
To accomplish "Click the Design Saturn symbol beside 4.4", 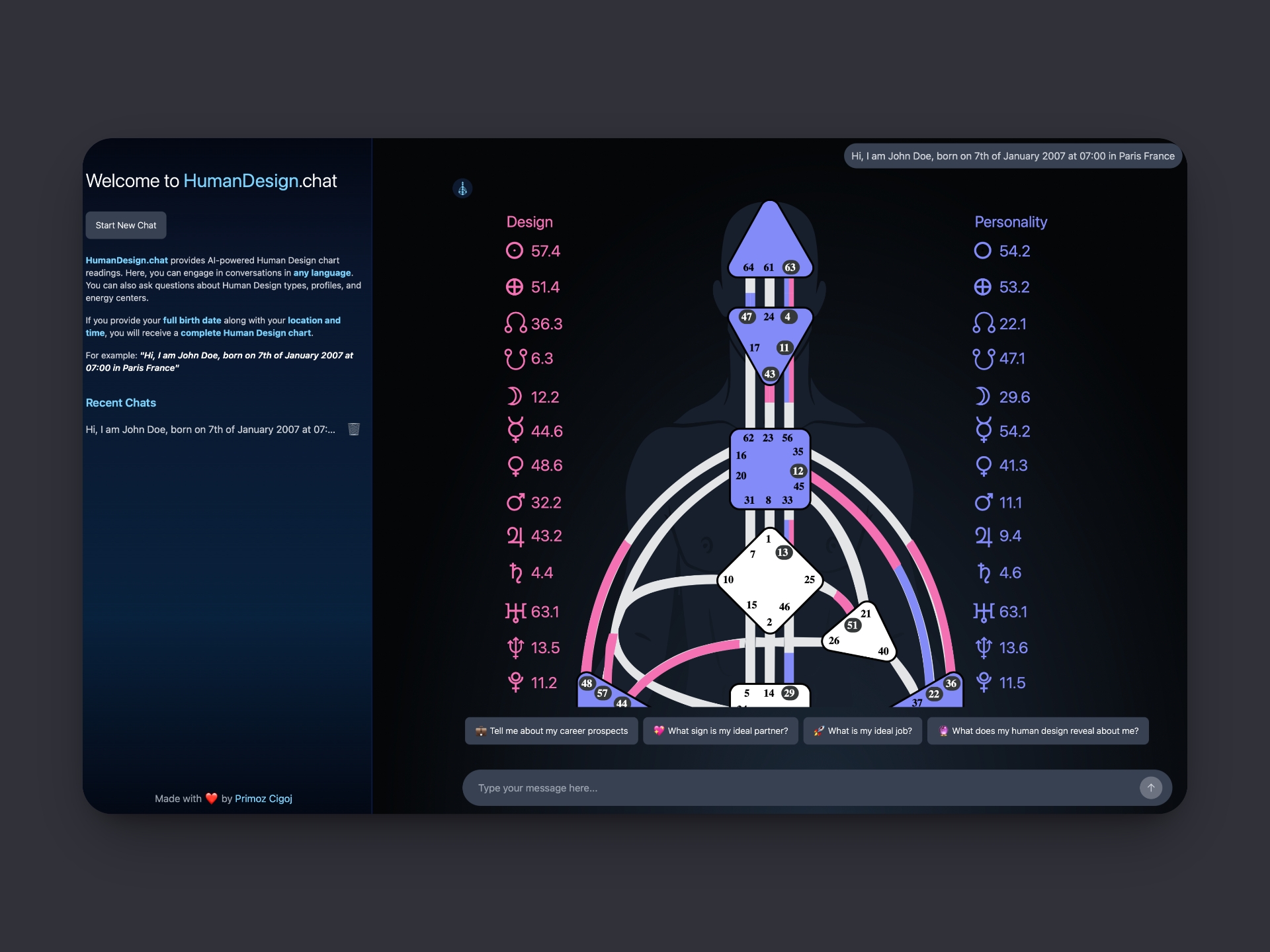I will [x=516, y=573].
